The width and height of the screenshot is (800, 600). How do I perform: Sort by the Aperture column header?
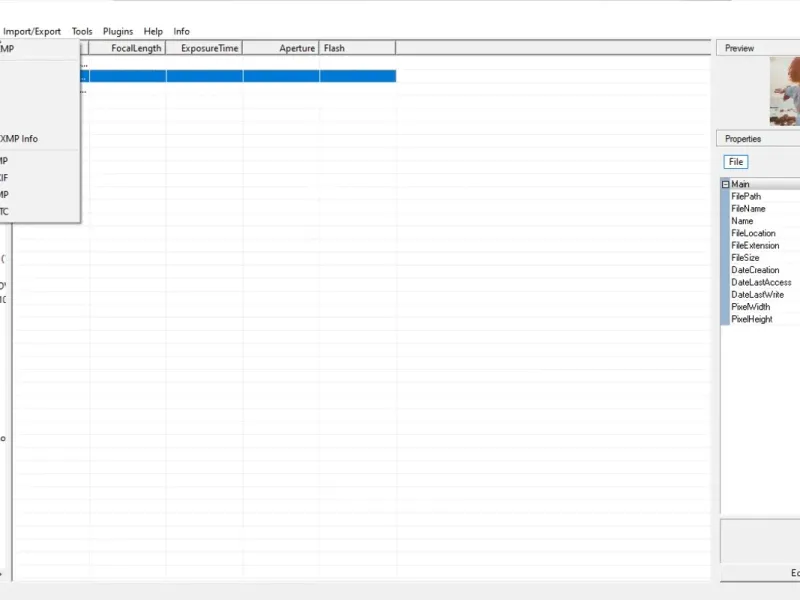click(x=281, y=48)
